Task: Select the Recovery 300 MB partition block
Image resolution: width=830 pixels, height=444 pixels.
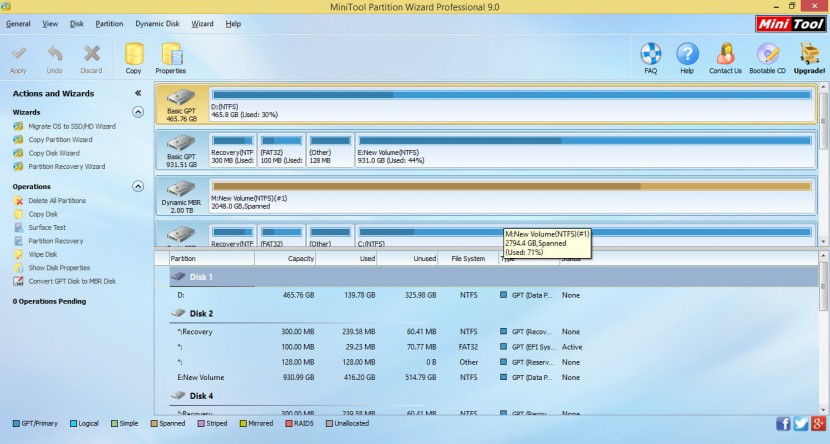Action: pos(232,150)
